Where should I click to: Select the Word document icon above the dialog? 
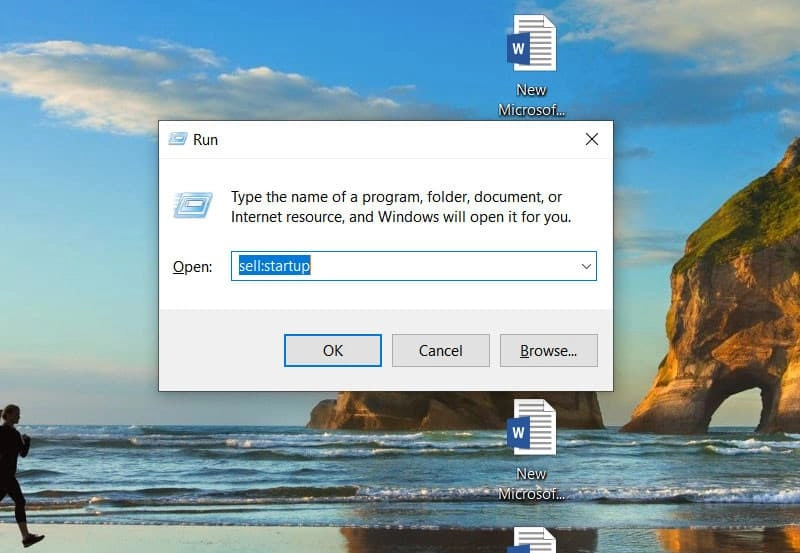pyautogui.click(x=531, y=42)
